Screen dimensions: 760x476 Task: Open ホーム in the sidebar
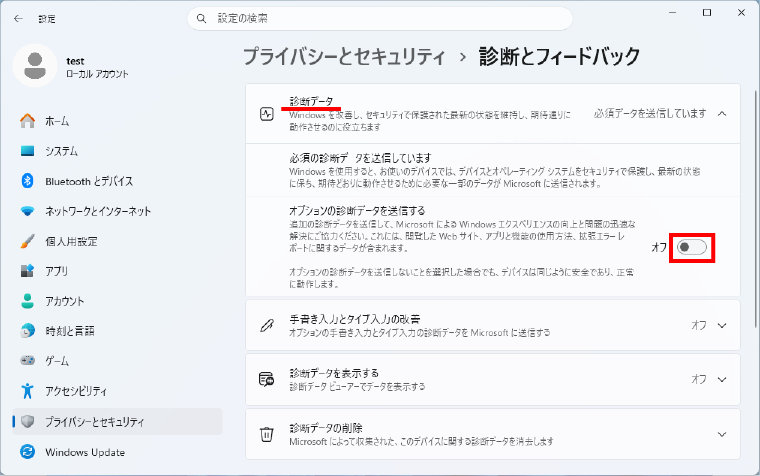tap(117, 121)
